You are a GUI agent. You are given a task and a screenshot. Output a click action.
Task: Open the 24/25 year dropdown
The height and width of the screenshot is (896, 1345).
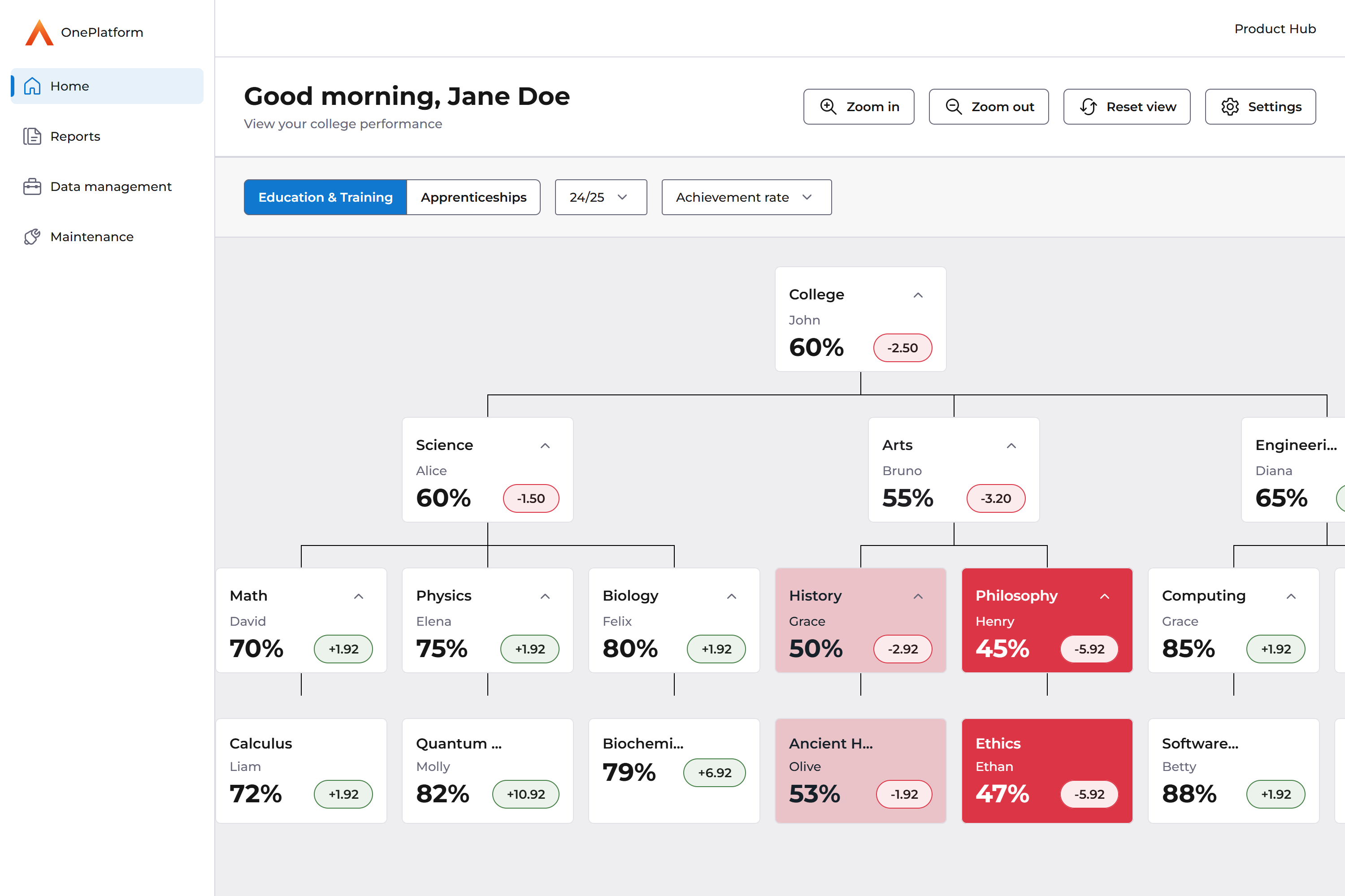point(600,197)
